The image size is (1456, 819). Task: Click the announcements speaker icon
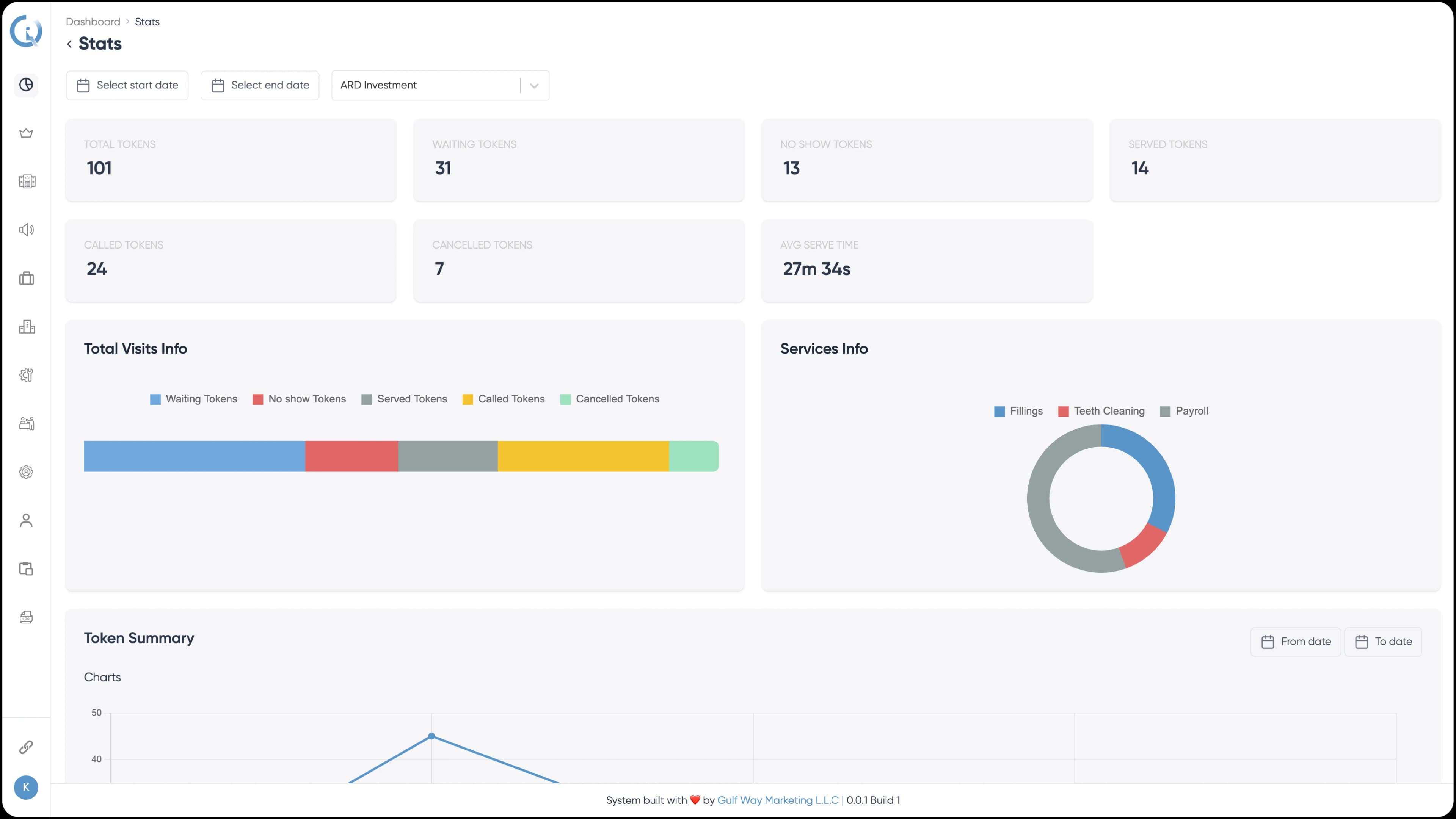(x=27, y=230)
